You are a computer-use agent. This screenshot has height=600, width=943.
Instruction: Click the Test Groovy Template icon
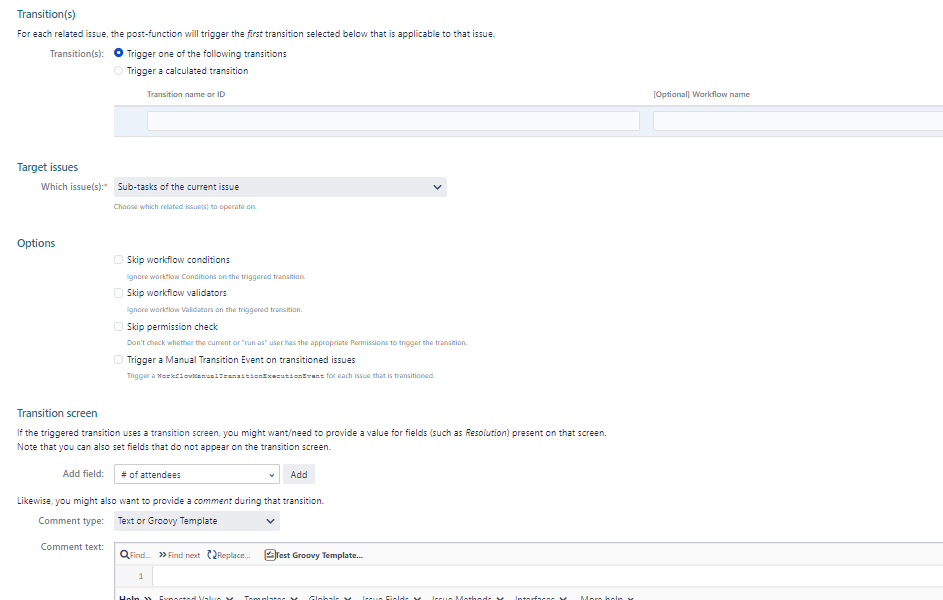pos(269,555)
